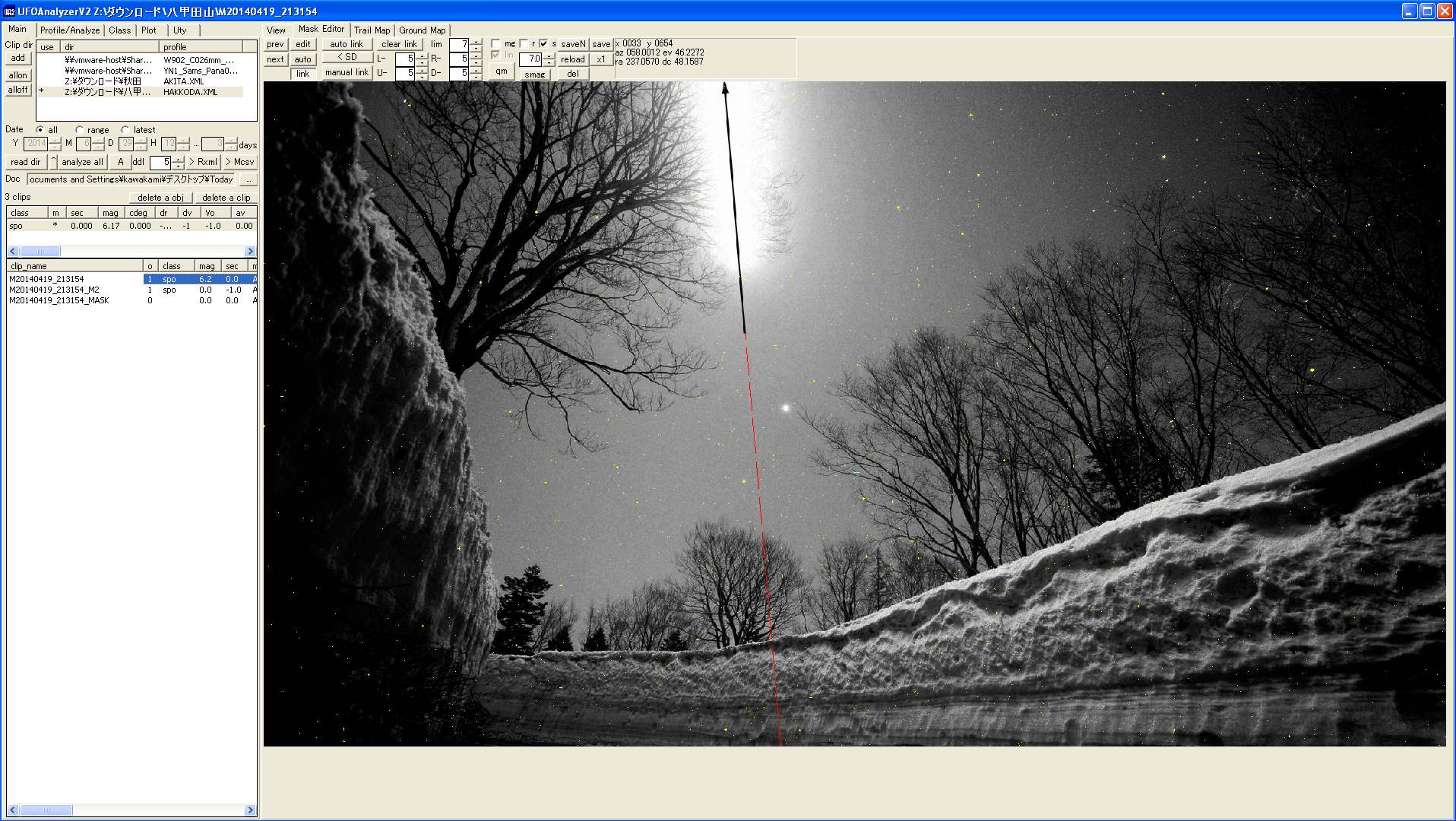Go to previous clip with 'prev'

point(275,44)
